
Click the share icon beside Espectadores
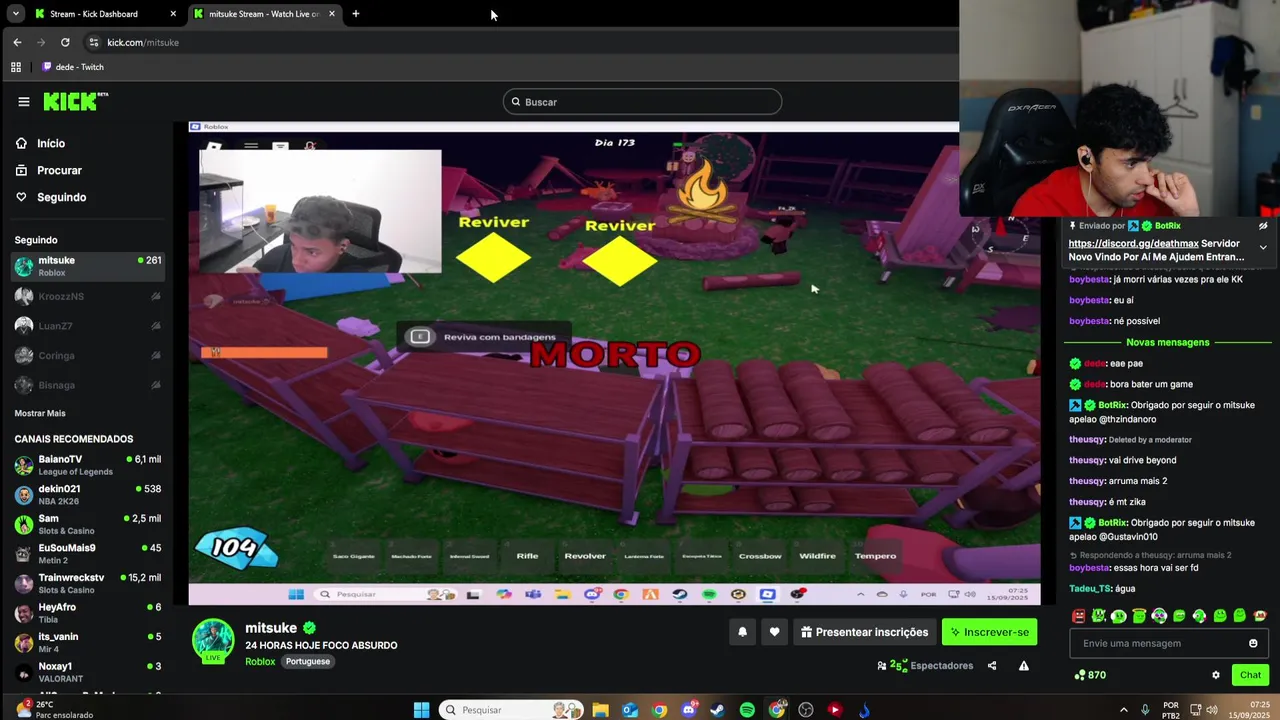pos(992,666)
